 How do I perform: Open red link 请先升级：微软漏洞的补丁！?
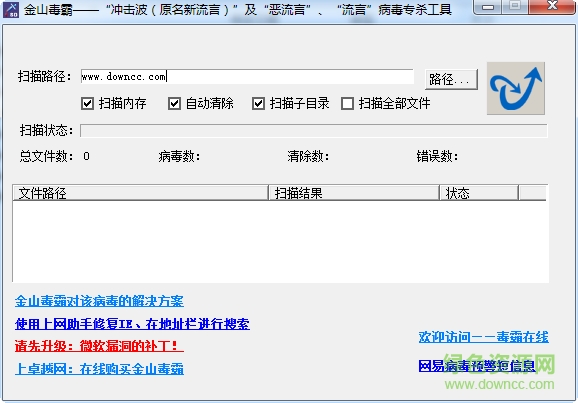tap(99, 346)
